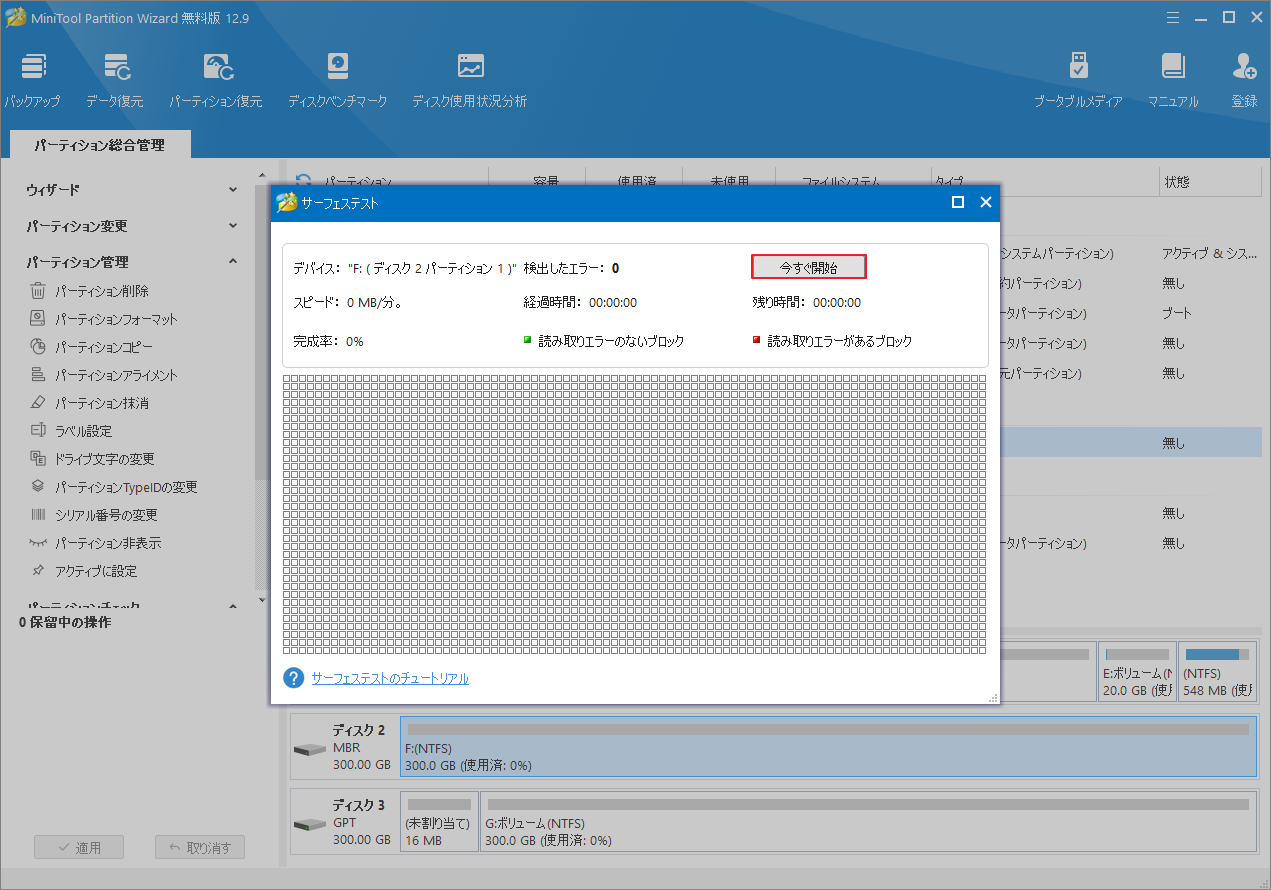Click 読み取りエラーがあるブロック legend text
This screenshot has height=890, width=1271.
[840, 341]
